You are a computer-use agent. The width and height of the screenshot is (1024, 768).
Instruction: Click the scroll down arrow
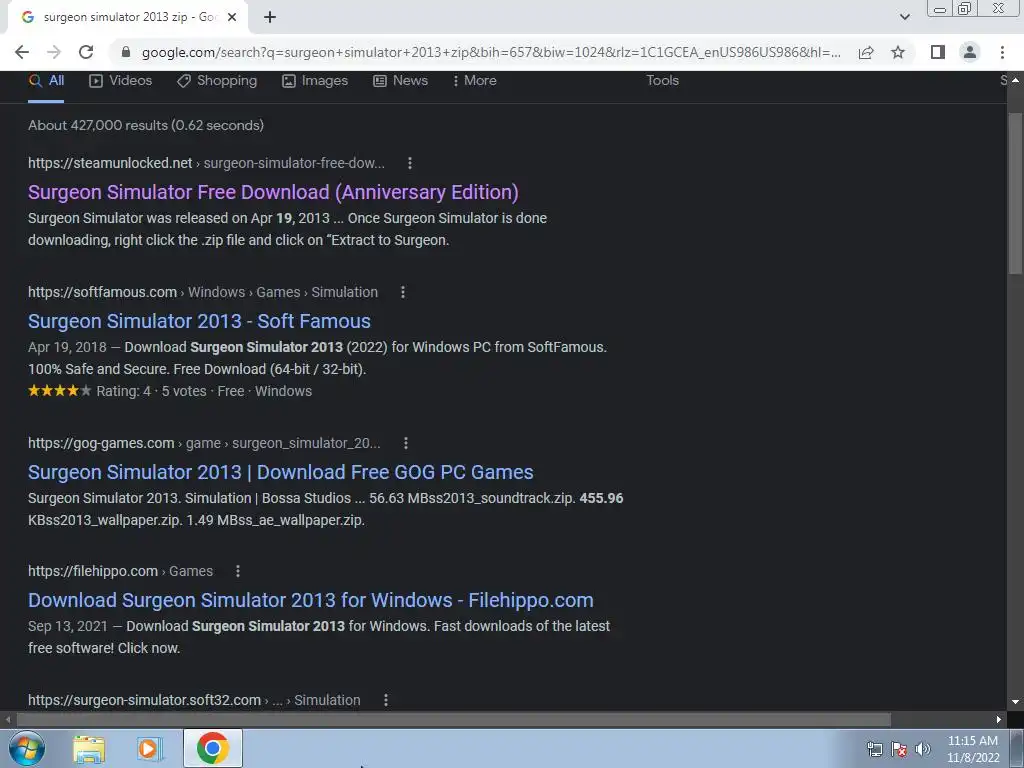[x=1015, y=702]
